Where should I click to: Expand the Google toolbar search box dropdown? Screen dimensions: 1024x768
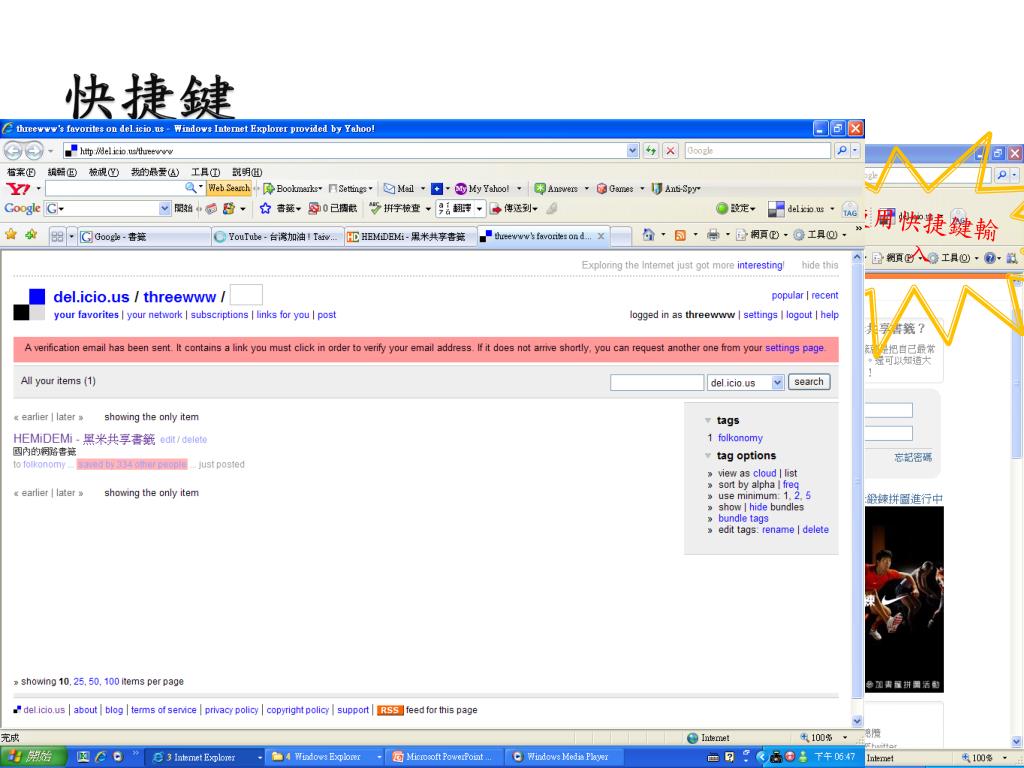164,208
